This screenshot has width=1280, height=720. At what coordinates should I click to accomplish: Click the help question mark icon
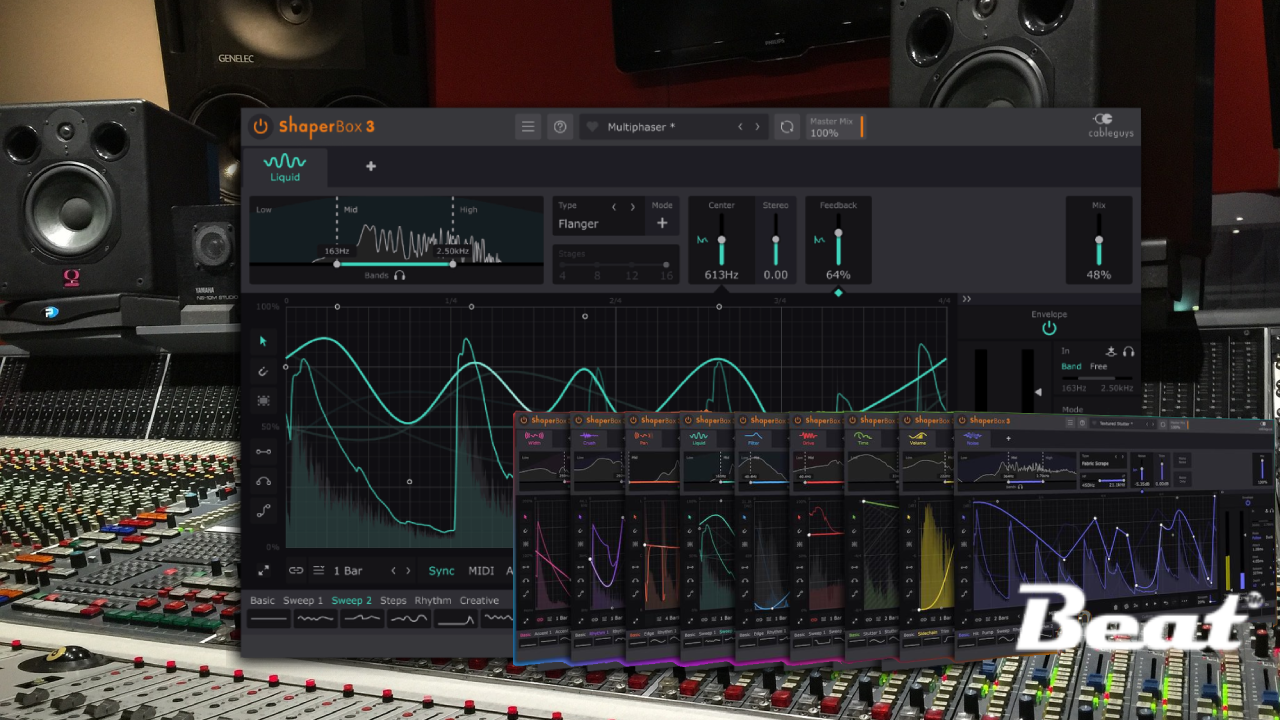(x=560, y=127)
